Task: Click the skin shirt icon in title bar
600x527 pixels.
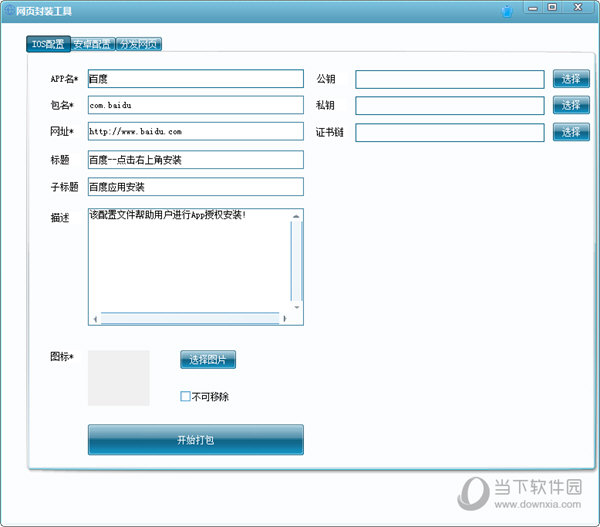Action: point(507,11)
